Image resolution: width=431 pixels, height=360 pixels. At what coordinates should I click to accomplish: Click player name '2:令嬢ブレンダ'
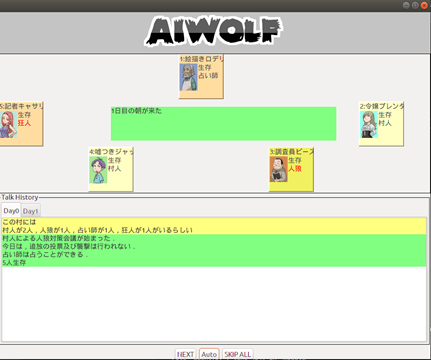coord(382,106)
